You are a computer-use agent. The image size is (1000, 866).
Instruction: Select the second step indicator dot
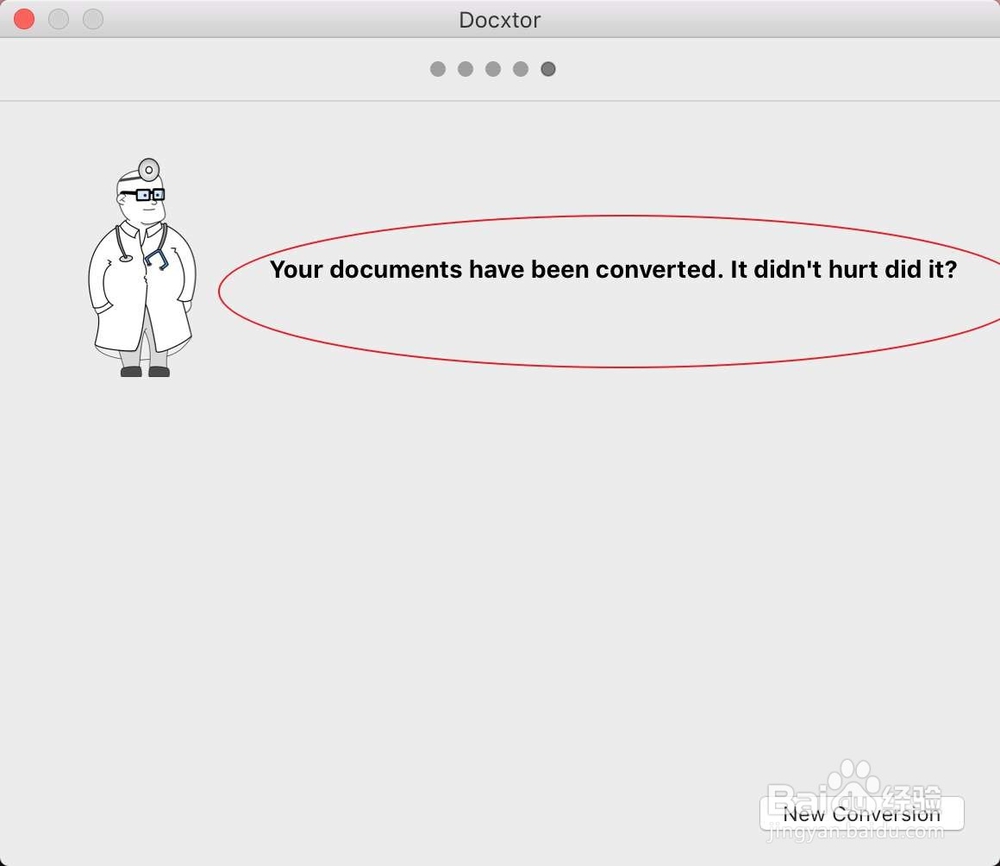(x=466, y=69)
